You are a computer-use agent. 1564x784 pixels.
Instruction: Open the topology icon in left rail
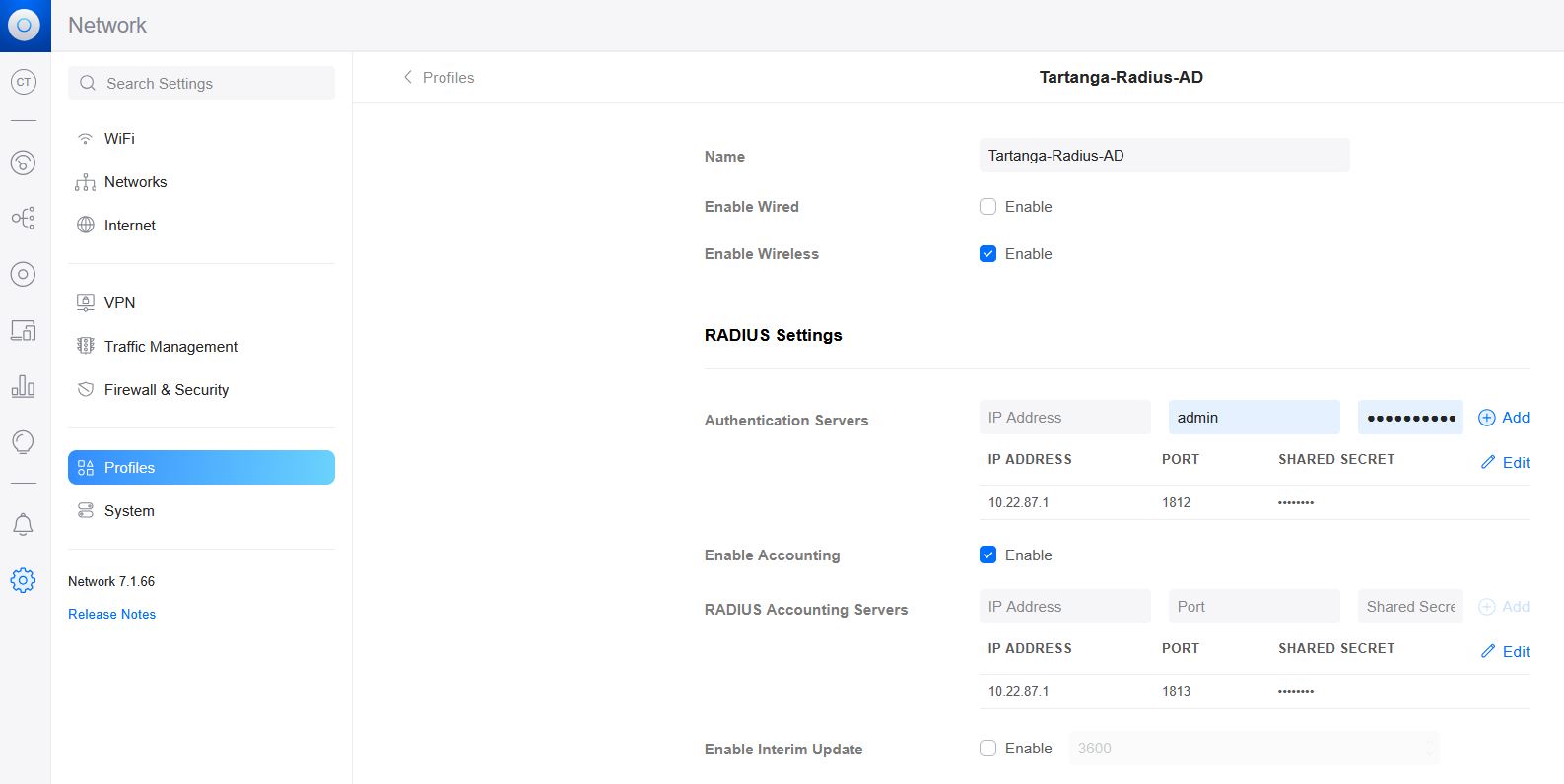tap(23, 218)
